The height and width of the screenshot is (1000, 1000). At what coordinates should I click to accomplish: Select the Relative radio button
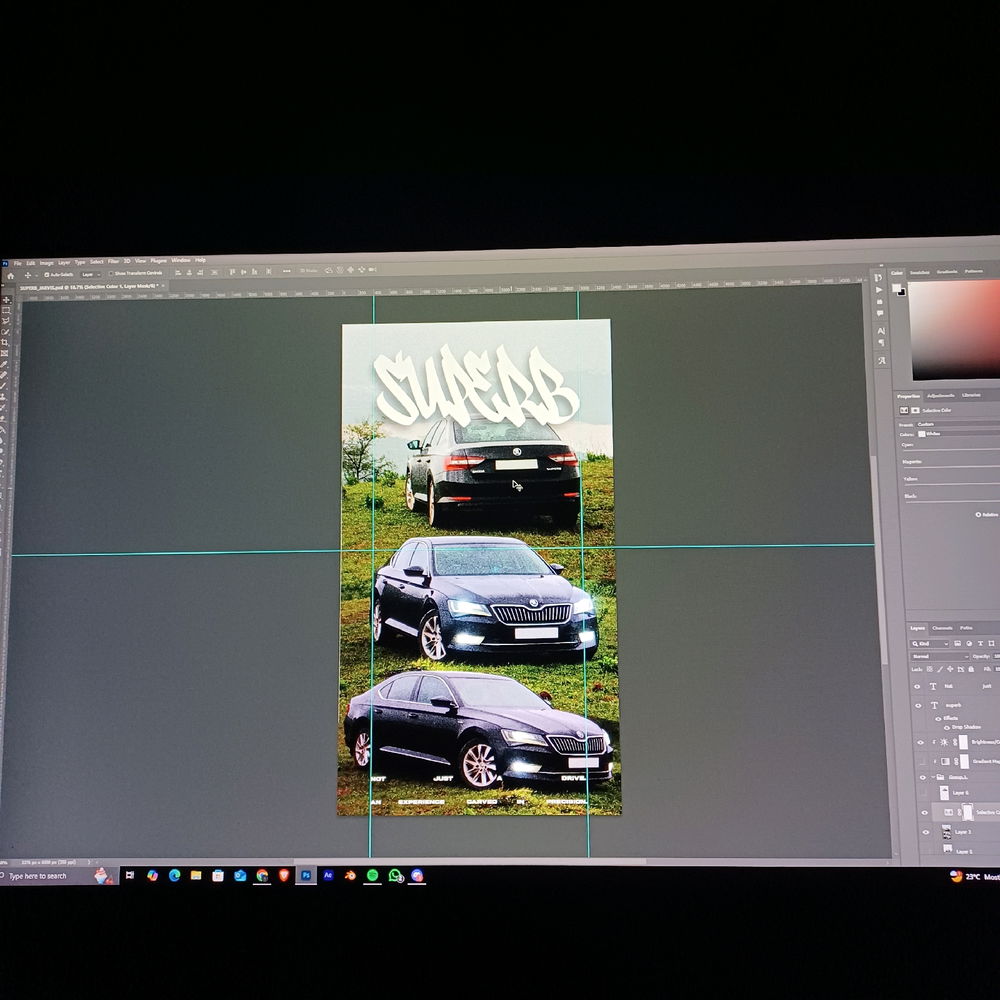[x=978, y=514]
